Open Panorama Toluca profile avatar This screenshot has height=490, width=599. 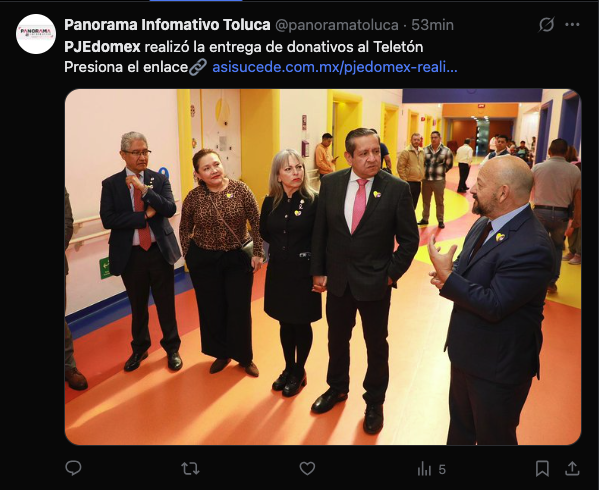tap(36, 34)
